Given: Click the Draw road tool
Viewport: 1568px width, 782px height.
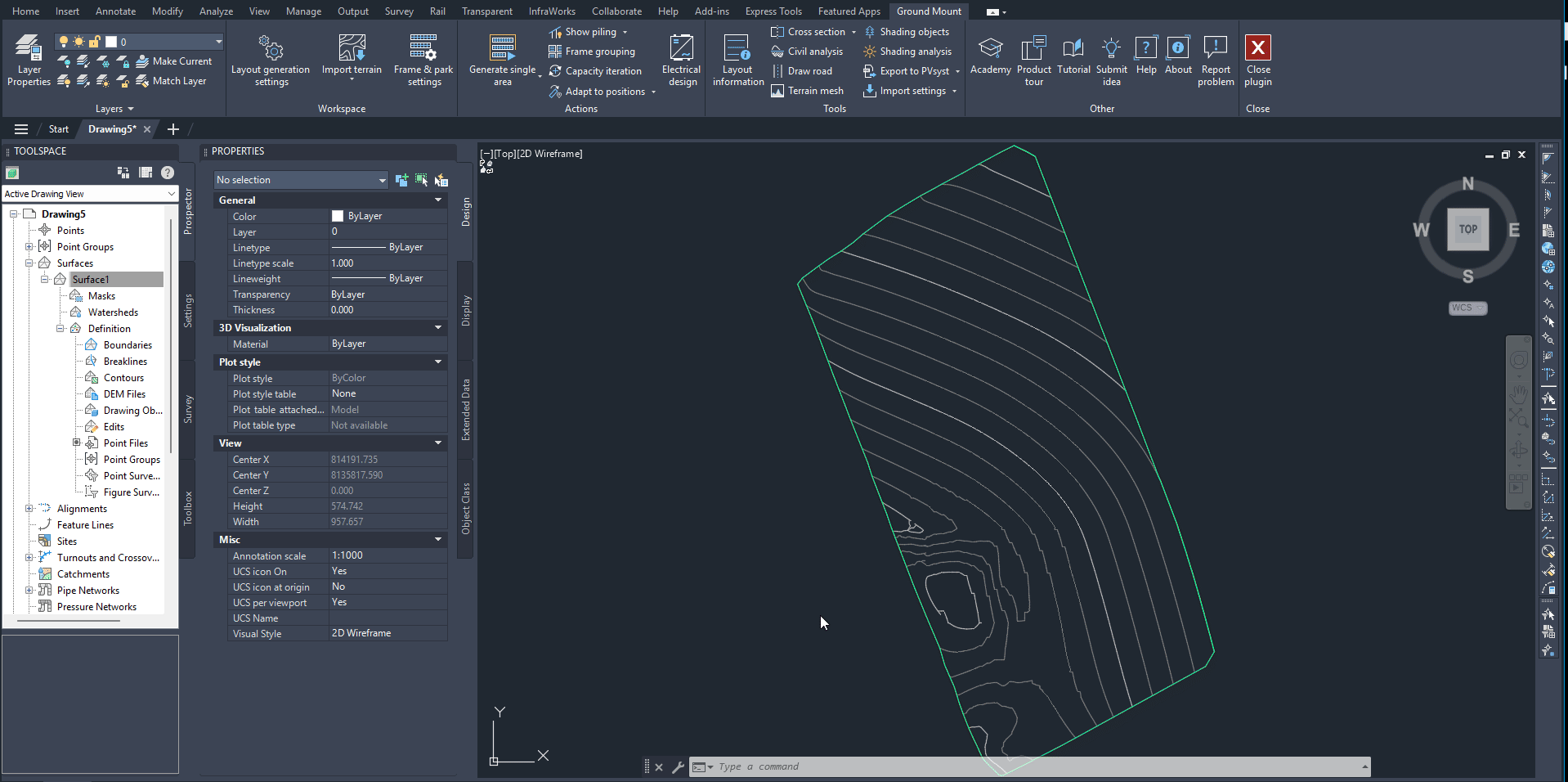Looking at the screenshot, I should [x=801, y=71].
